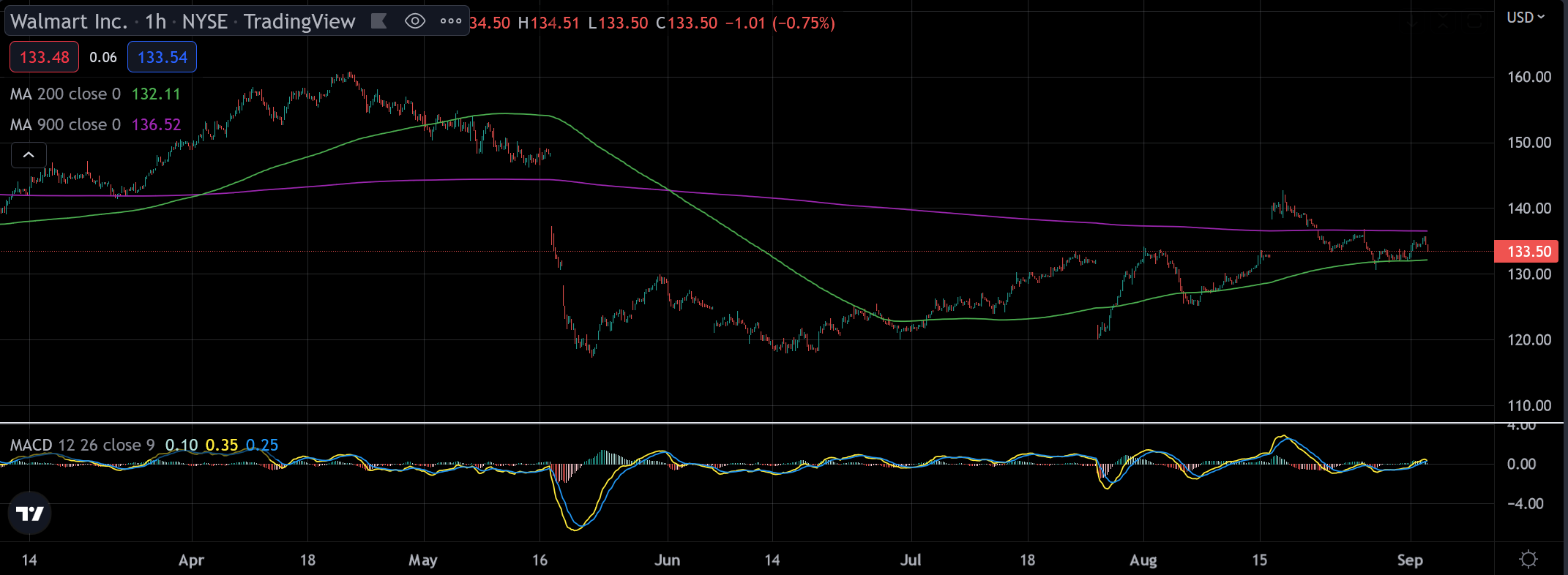Viewport: 1568px width, 575px height.
Task: Click the 140.00 price axis label
Action: coord(1529,208)
